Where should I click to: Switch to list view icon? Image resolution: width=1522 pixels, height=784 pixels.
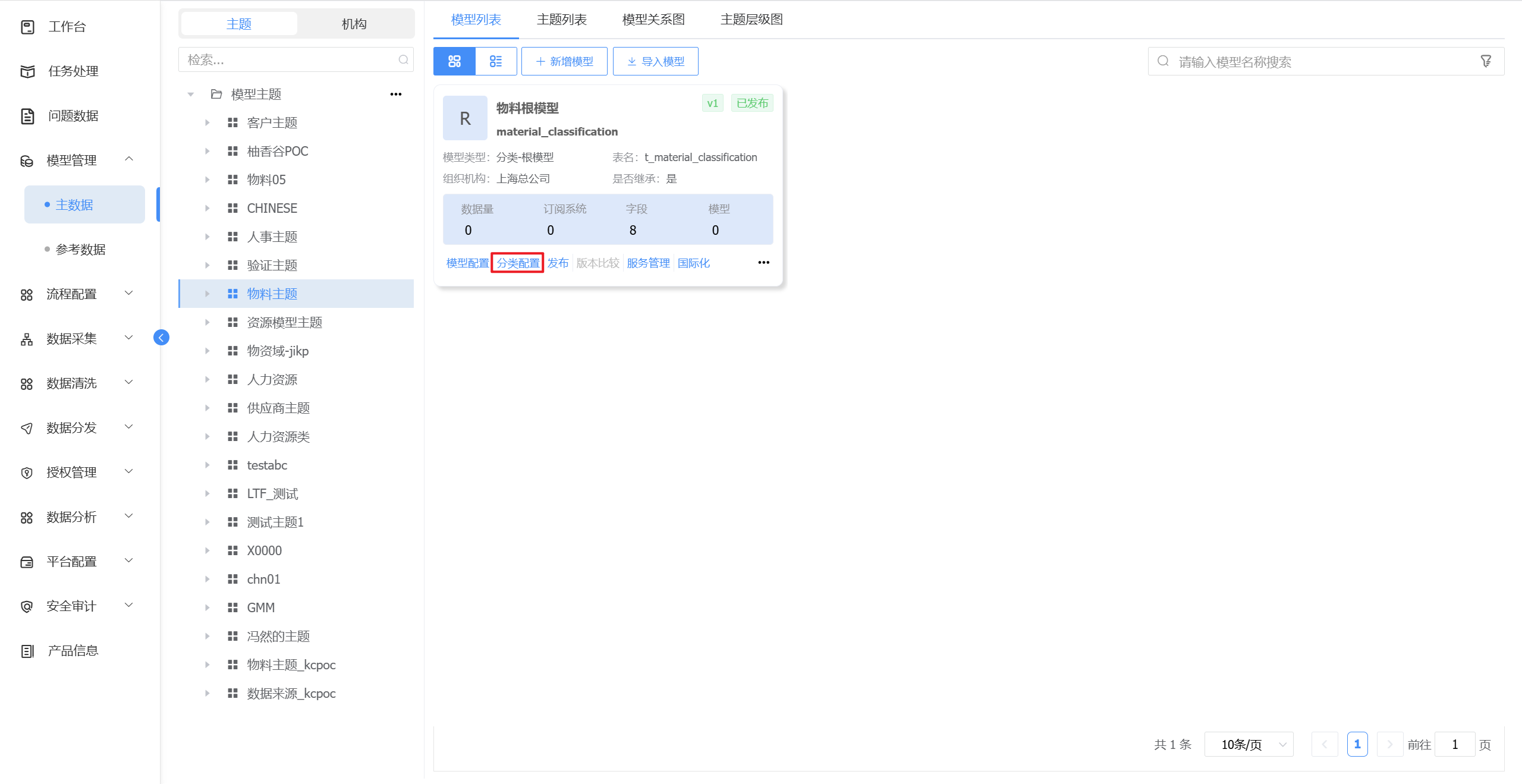point(496,61)
